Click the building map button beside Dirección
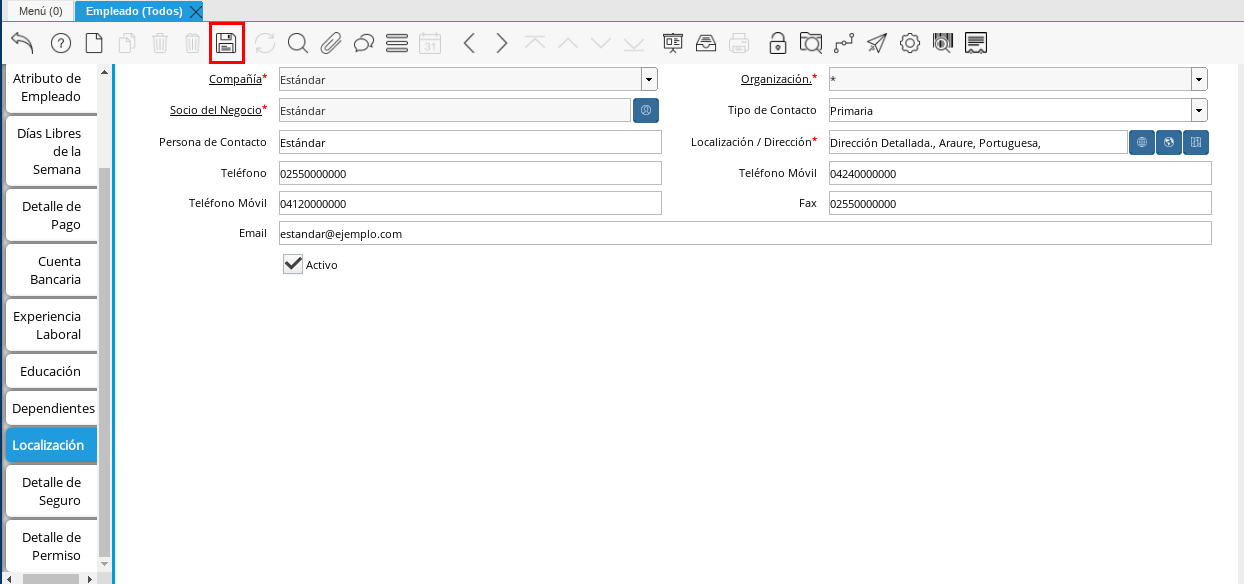 [x=1196, y=143]
